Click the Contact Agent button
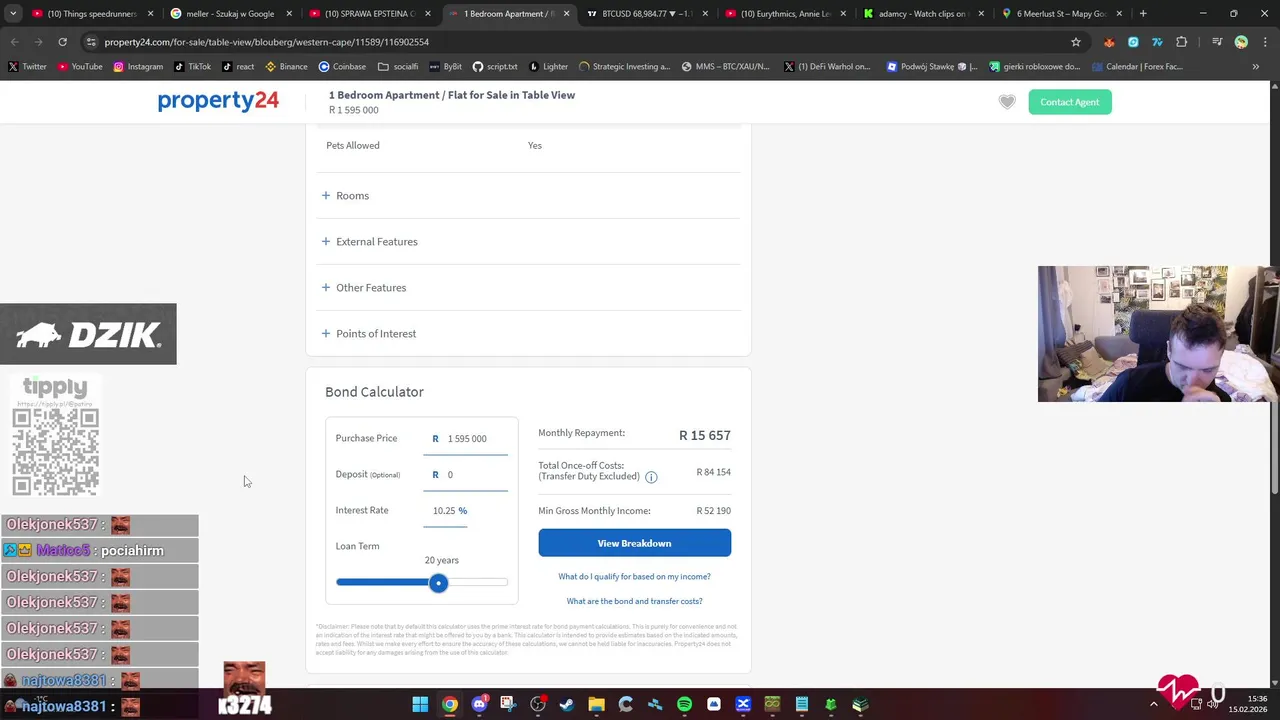The image size is (1280, 720). pyautogui.click(x=1069, y=102)
